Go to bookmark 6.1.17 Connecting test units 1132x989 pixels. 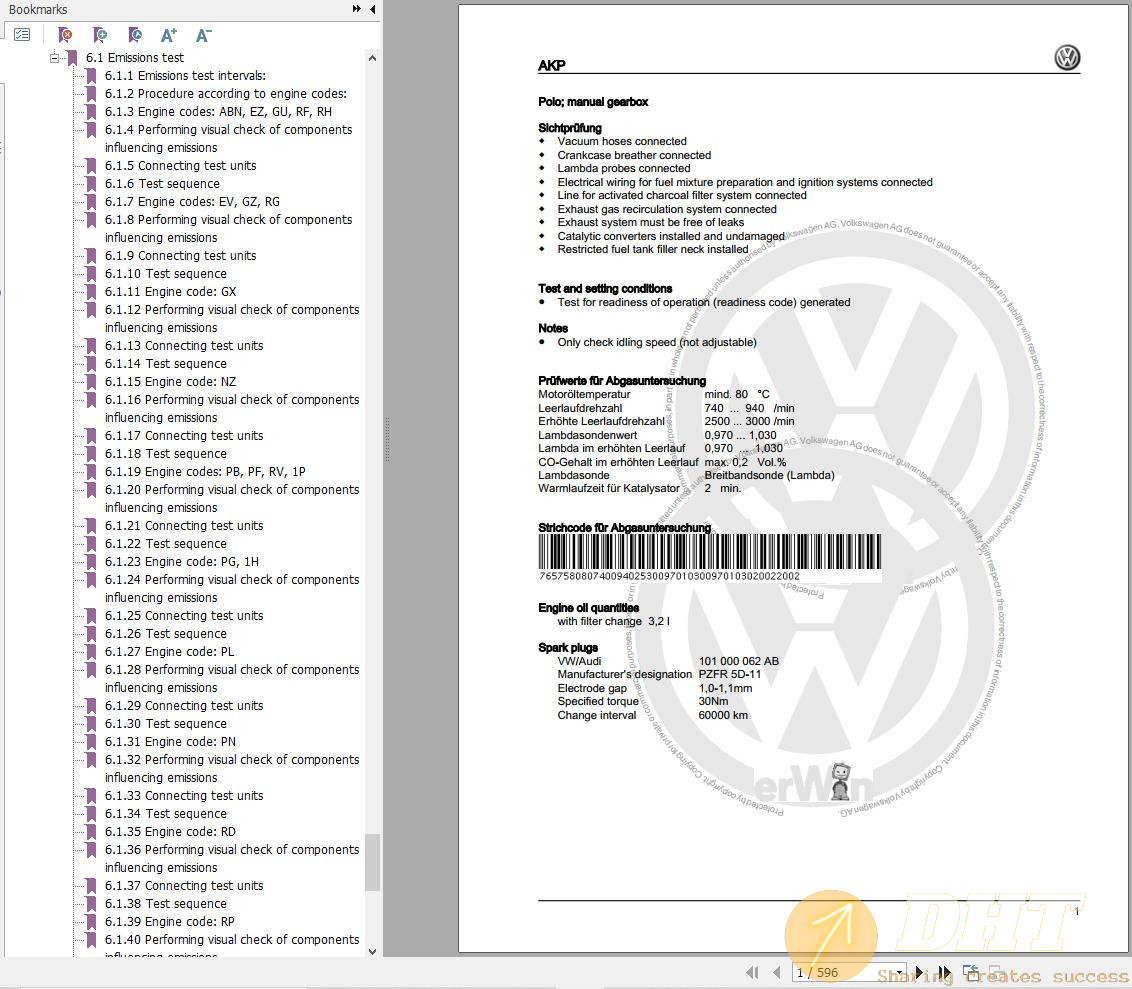[184, 436]
